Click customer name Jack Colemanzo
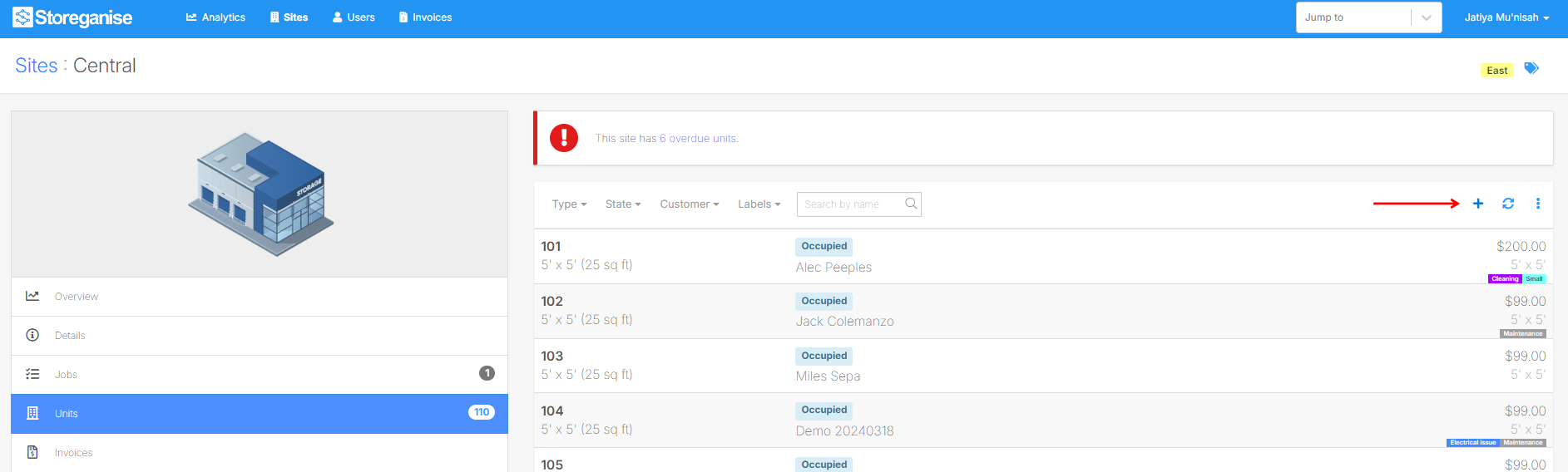Viewport: 1568px width, 472px height. [844, 322]
